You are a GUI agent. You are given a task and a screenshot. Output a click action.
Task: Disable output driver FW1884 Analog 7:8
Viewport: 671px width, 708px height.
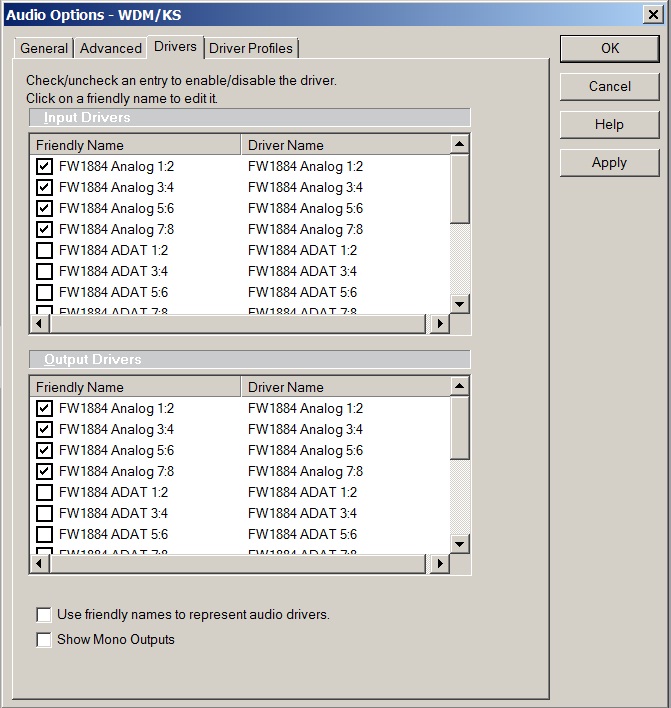coord(44,471)
